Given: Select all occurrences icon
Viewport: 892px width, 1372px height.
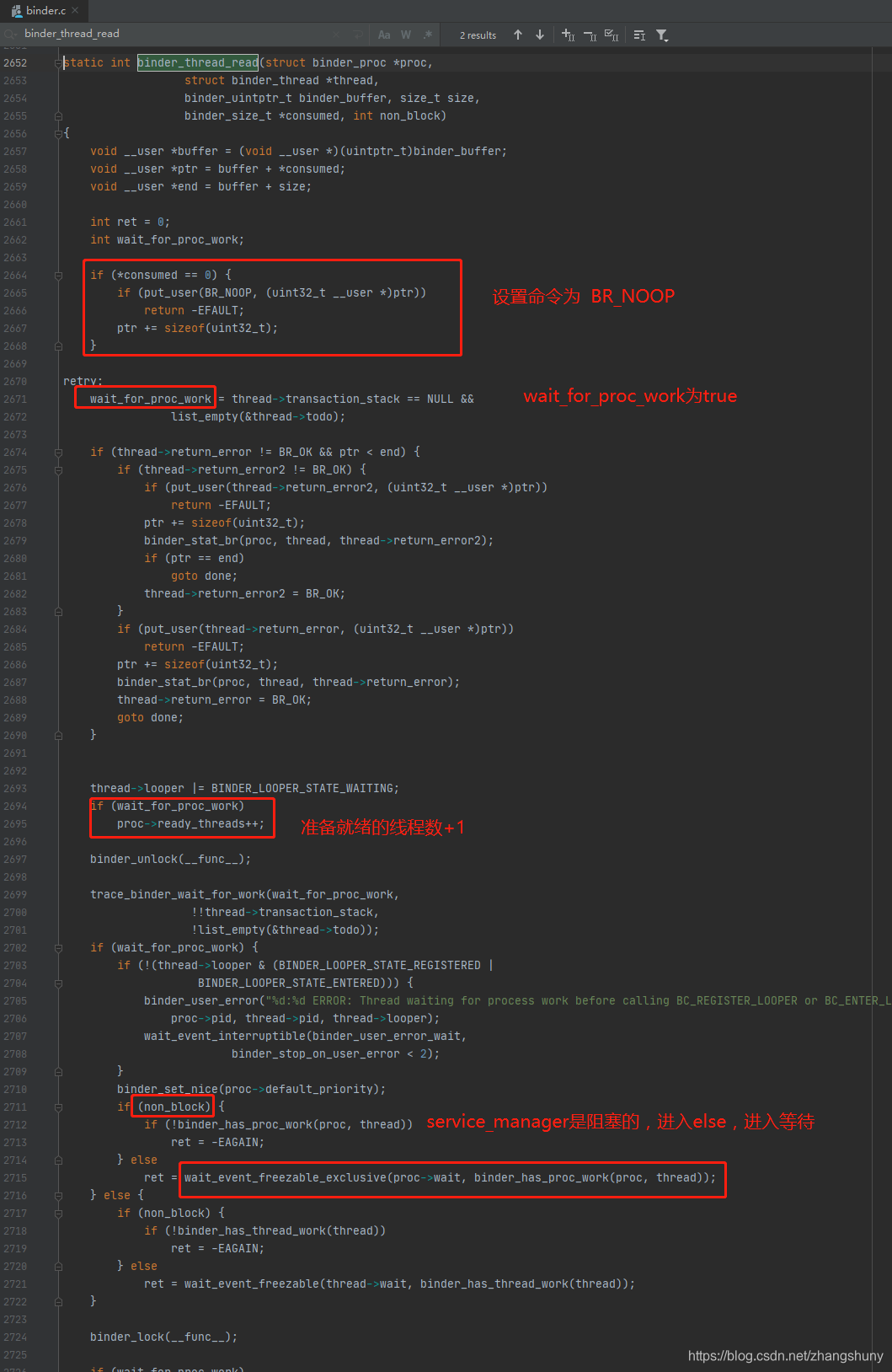Looking at the screenshot, I should [x=612, y=35].
